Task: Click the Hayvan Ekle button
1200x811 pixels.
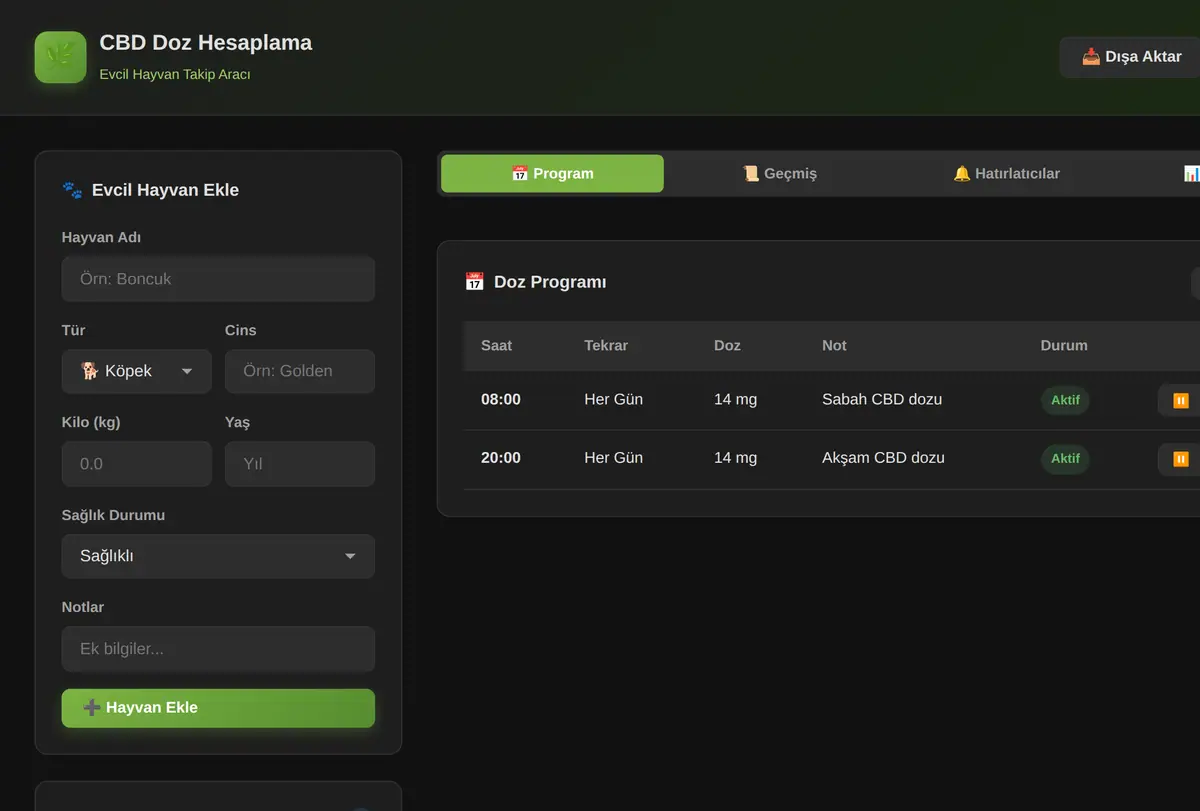Action: click(218, 708)
